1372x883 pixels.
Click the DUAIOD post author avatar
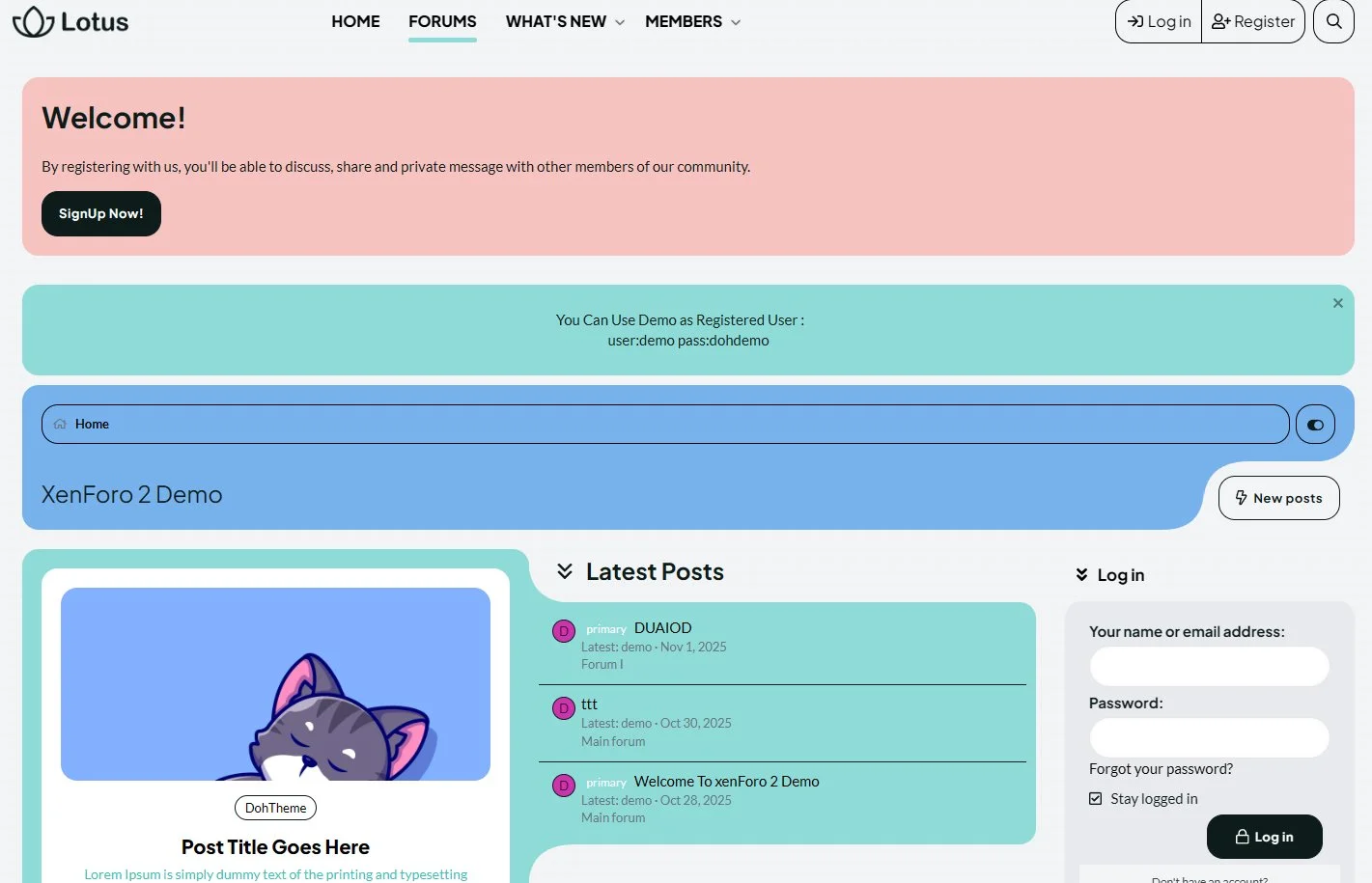(x=564, y=631)
